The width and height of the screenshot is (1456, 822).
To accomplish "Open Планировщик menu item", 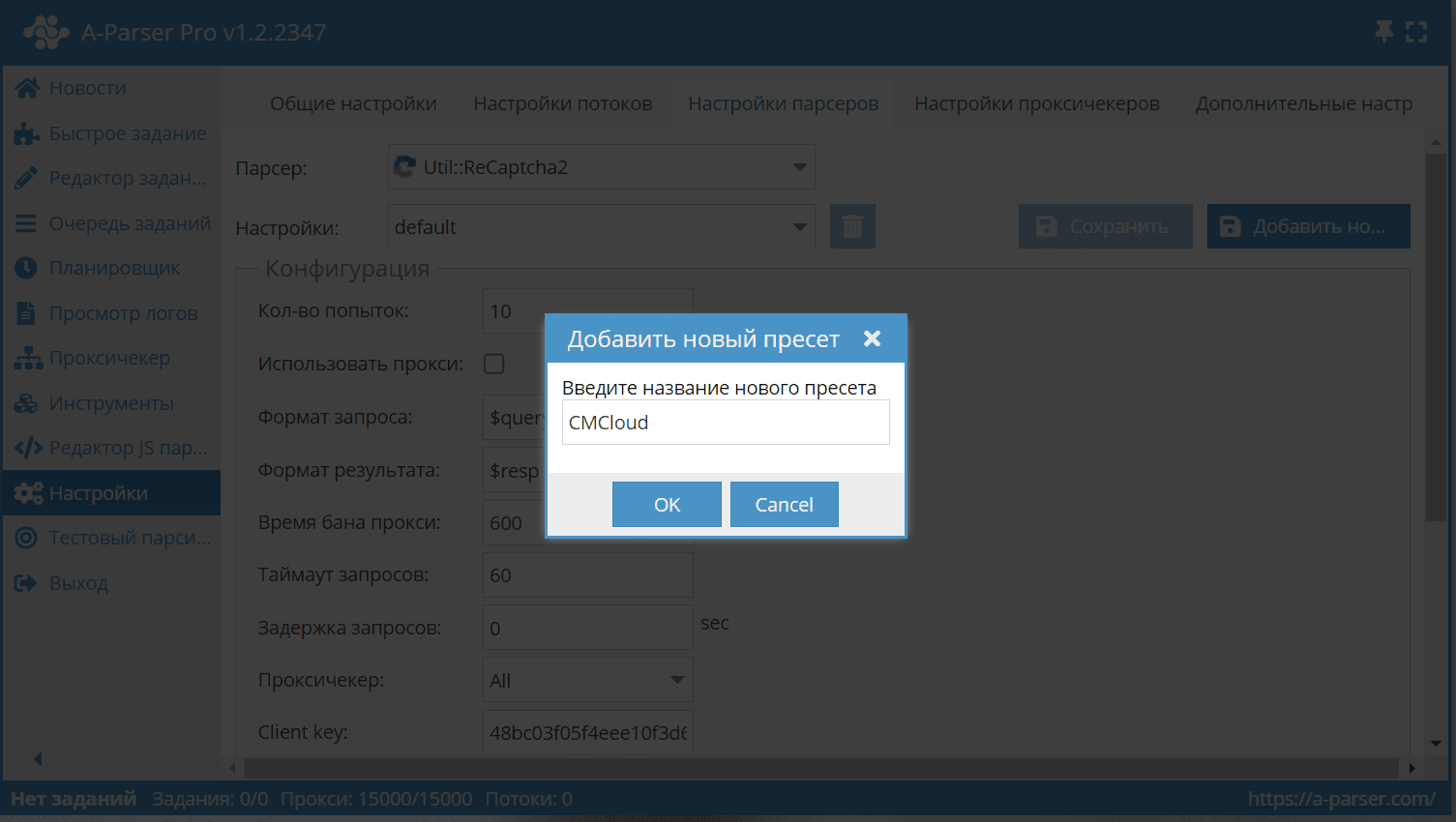I will [x=114, y=268].
